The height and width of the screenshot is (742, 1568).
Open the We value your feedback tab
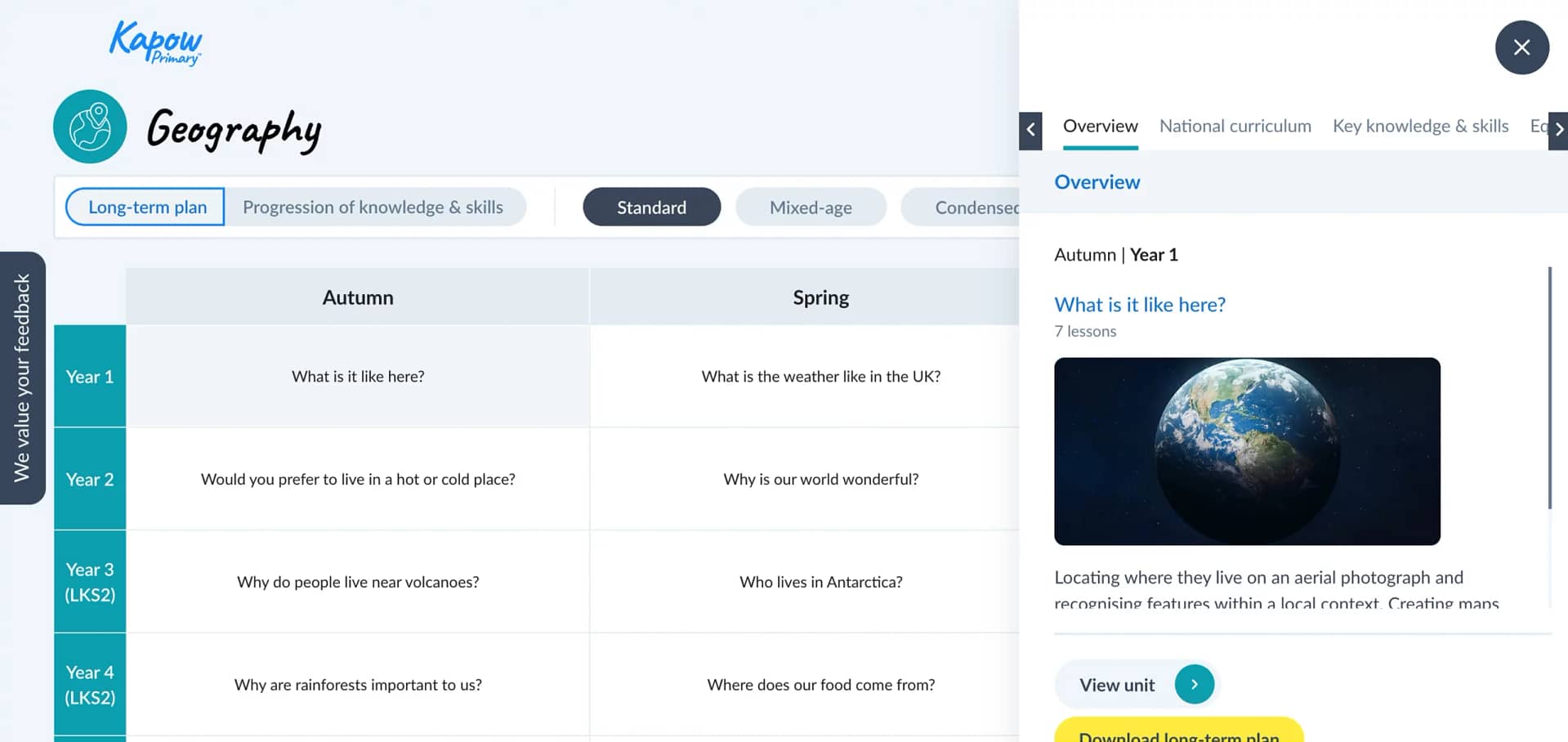coord(22,378)
